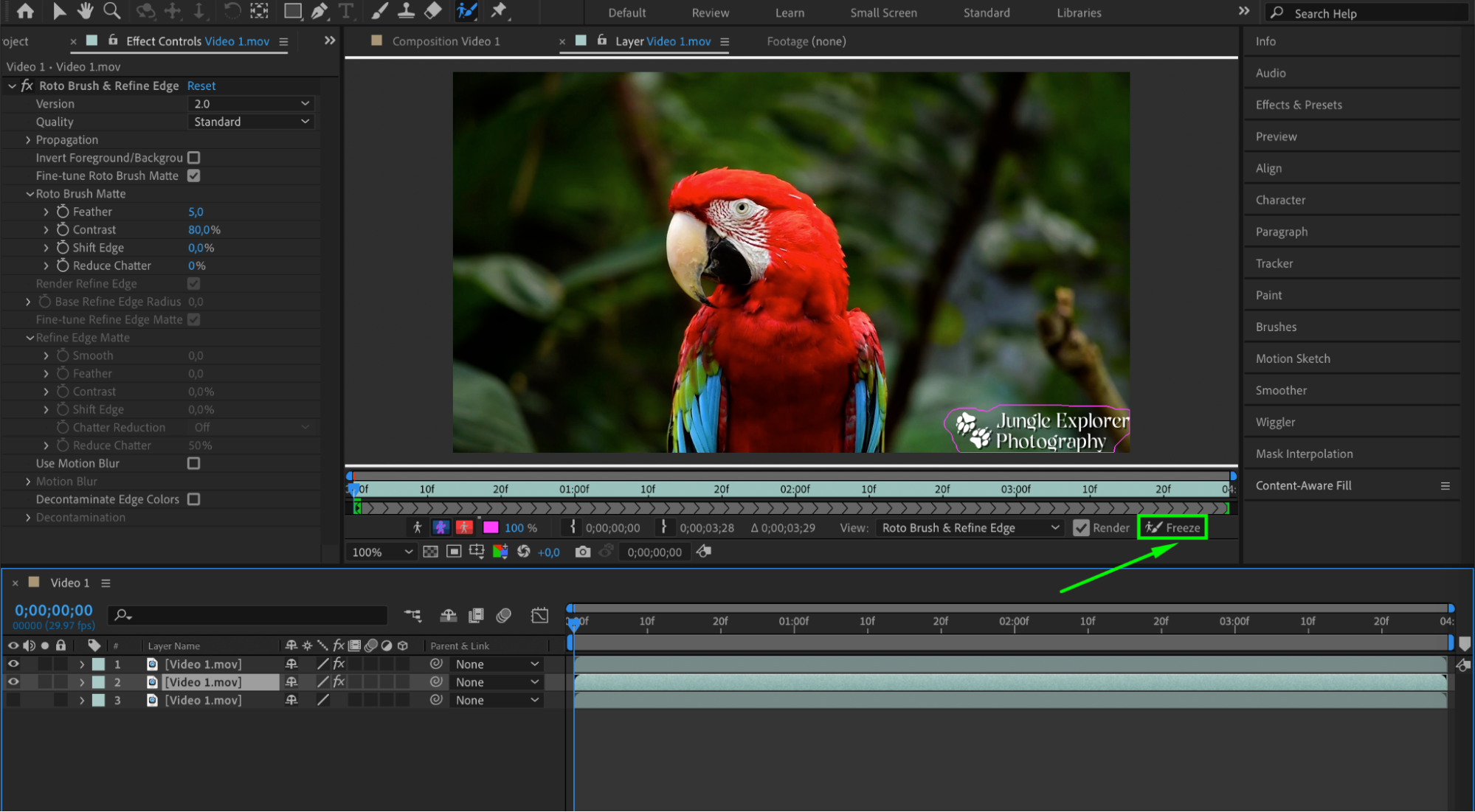Viewport: 1475px width, 812px height.
Task: Click the Home icon
Action: pos(25,11)
